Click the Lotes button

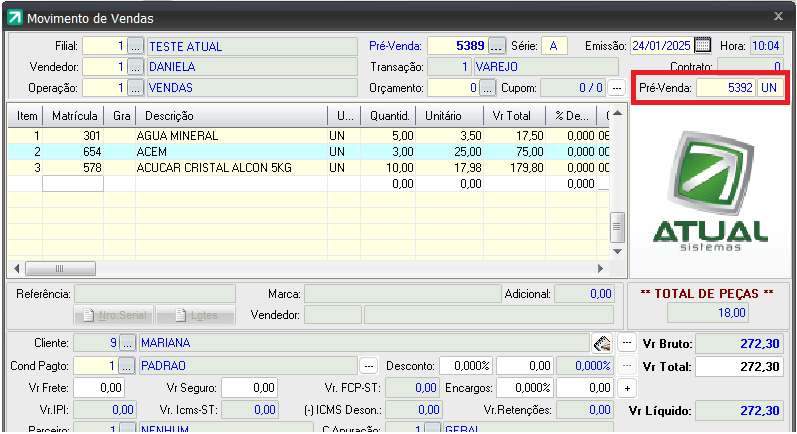coord(195,315)
